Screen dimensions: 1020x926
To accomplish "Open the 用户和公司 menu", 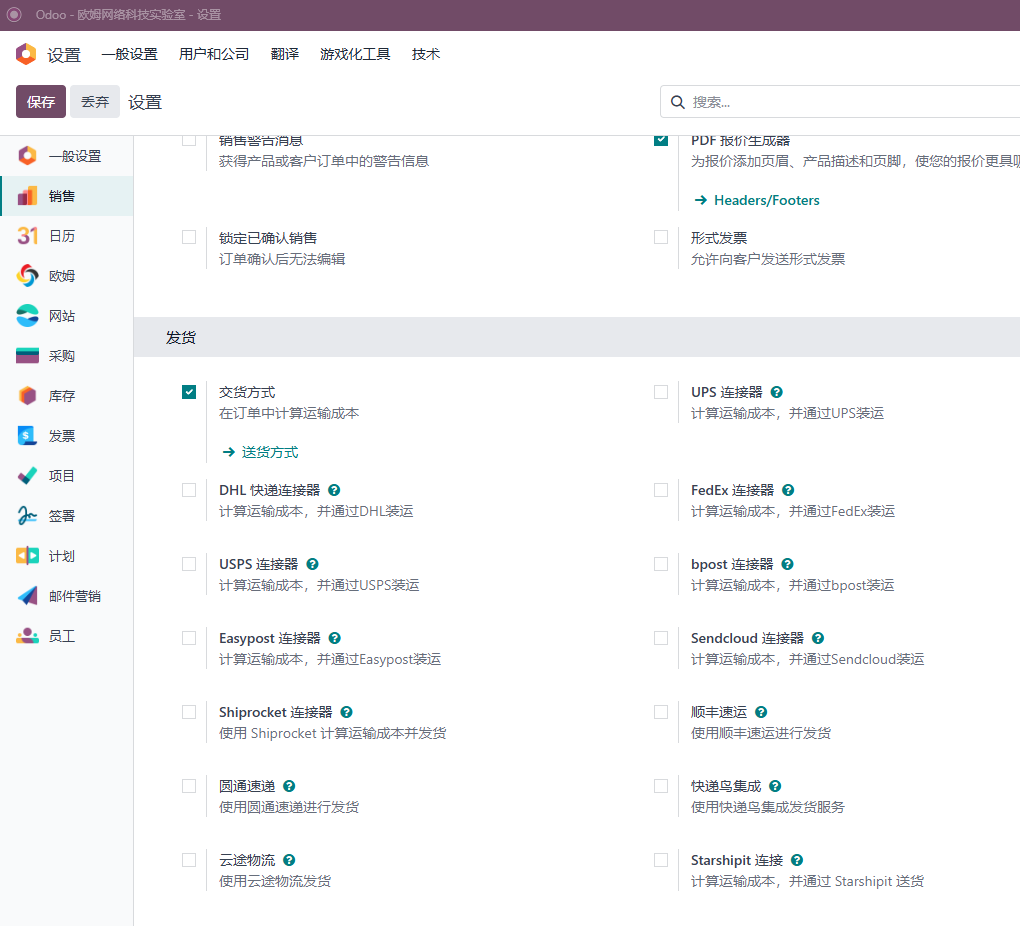I will click(x=214, y=54).
